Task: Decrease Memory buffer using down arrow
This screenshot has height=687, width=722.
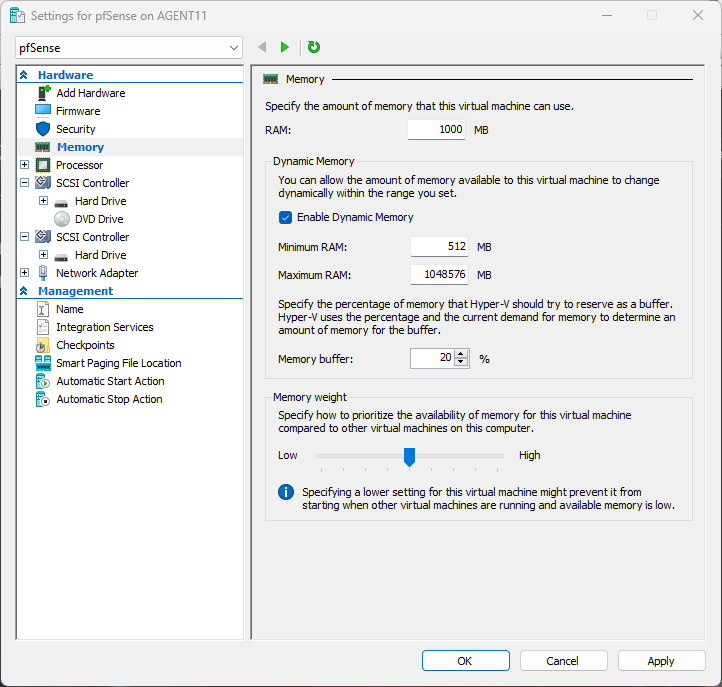Action: (x=461, y=363)
